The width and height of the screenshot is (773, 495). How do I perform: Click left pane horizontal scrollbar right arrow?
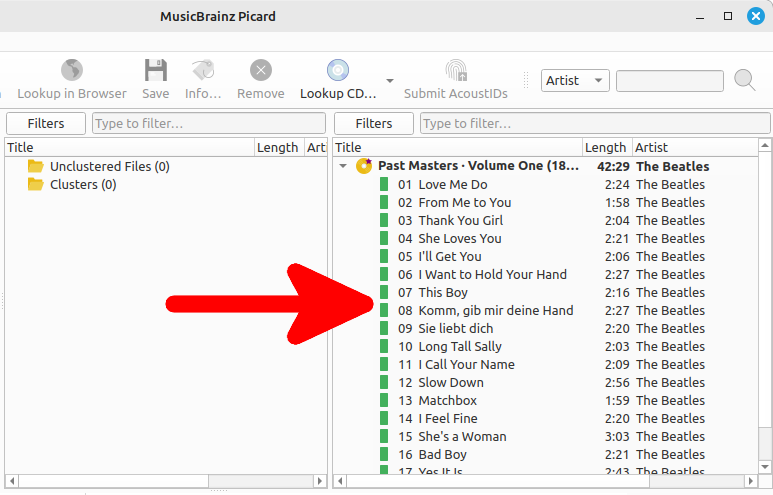click(320, 481)
